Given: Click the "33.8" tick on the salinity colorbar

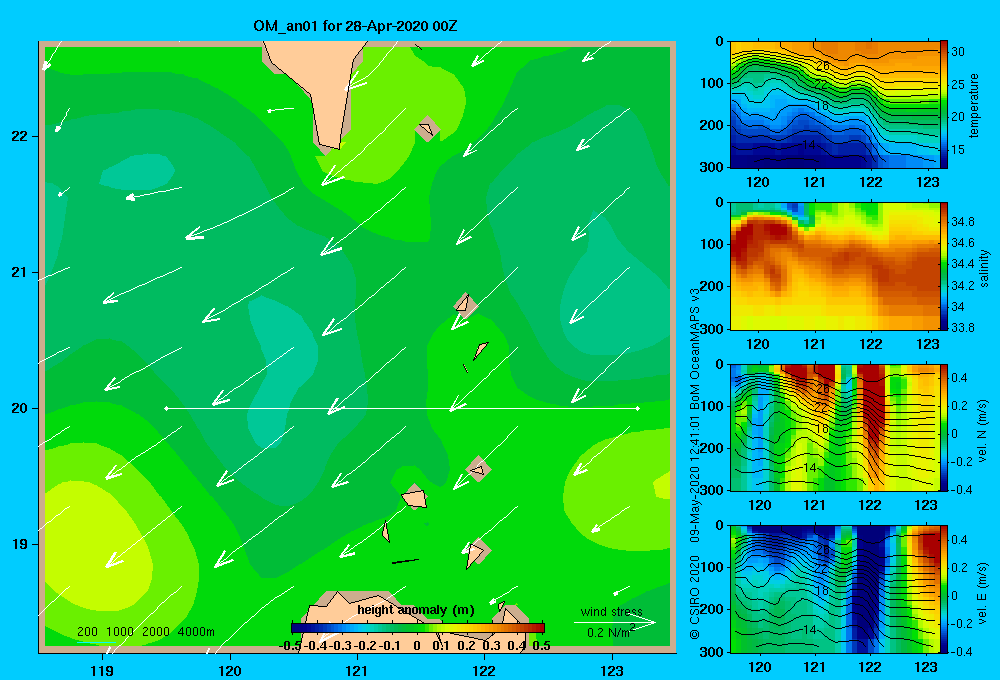Looking at the screenshot, I should click(963, 328).
